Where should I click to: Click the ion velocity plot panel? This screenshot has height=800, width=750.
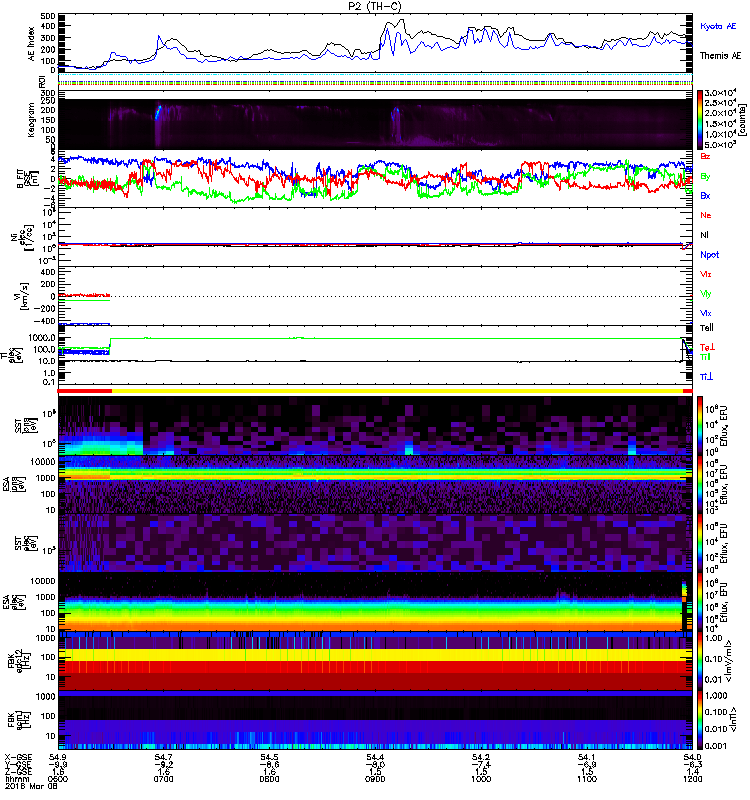pyautogui.click(x=375, y=296)
